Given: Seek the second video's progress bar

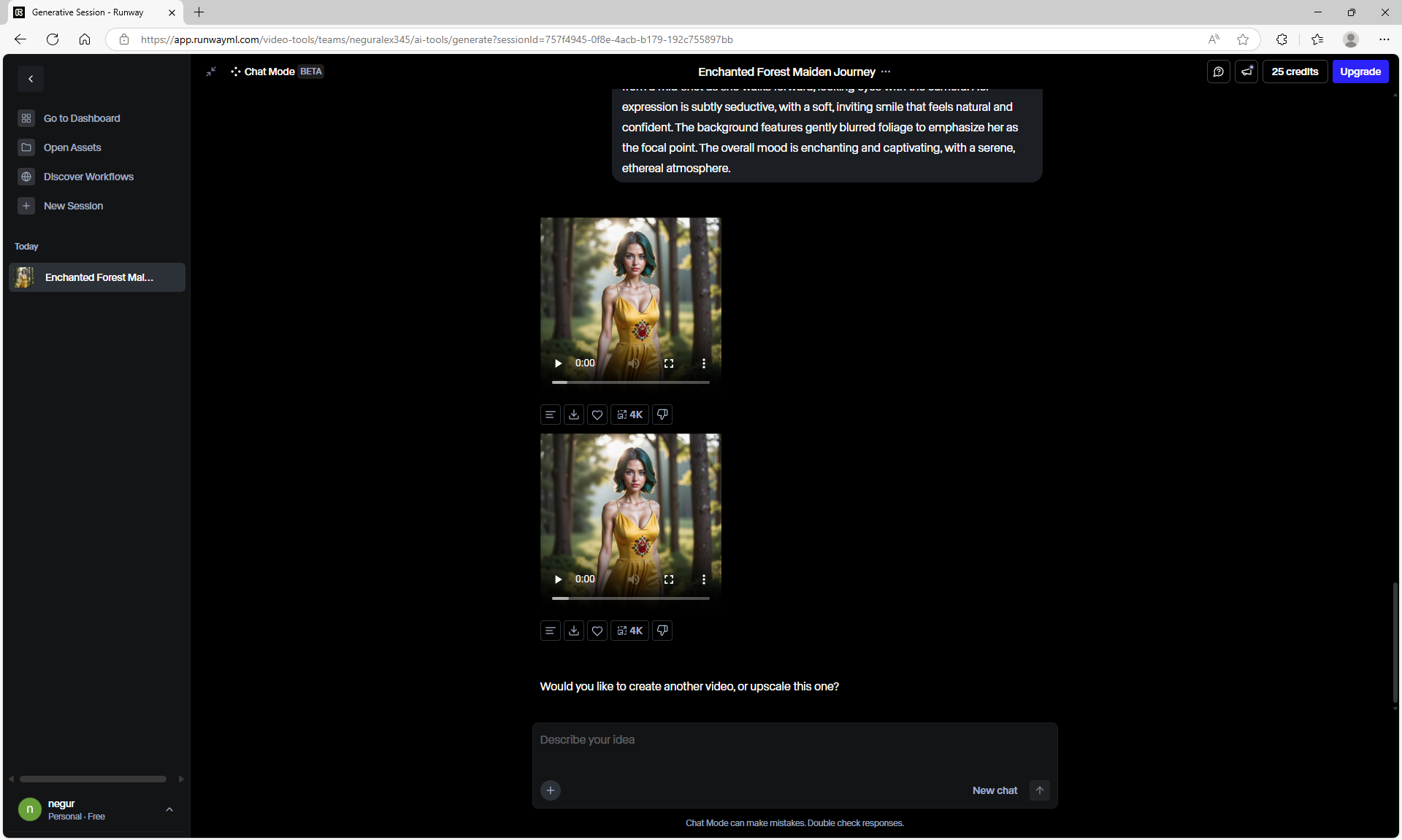Looking at the screenshot, I should (x=631, y=598).
